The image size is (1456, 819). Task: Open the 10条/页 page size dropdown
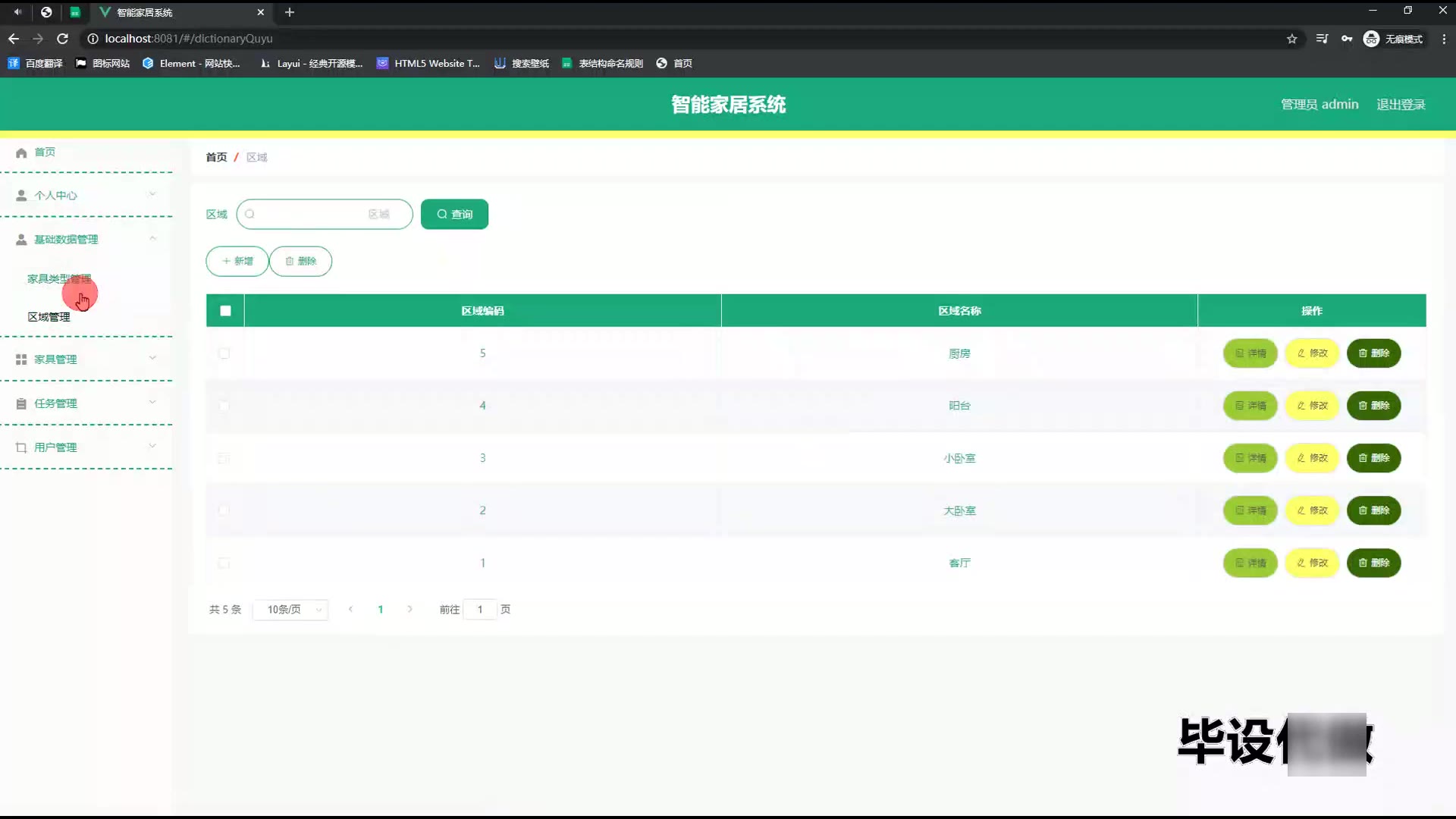(x=291, y=610)
